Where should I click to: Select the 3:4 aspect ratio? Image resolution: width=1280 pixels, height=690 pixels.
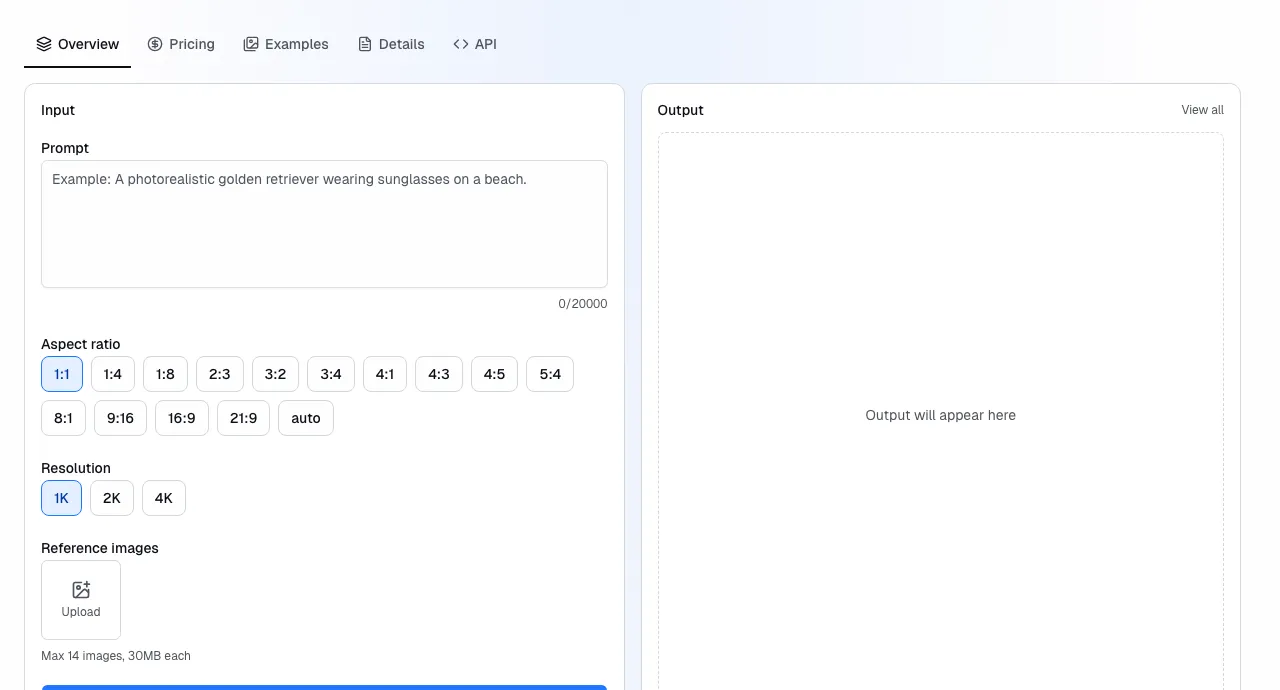coord(331,374)
